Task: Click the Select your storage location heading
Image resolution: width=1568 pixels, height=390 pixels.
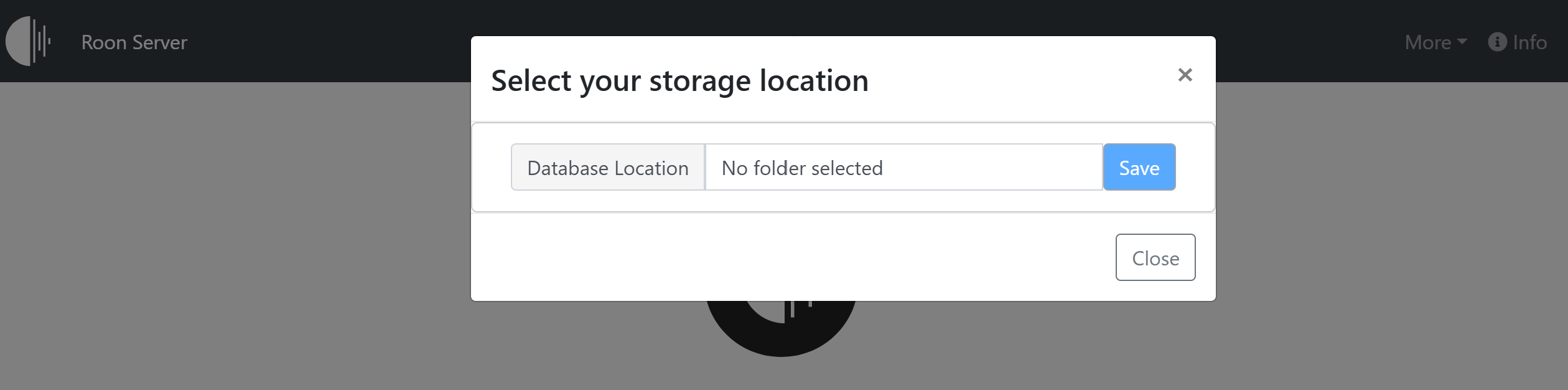Action: (679, 80)
